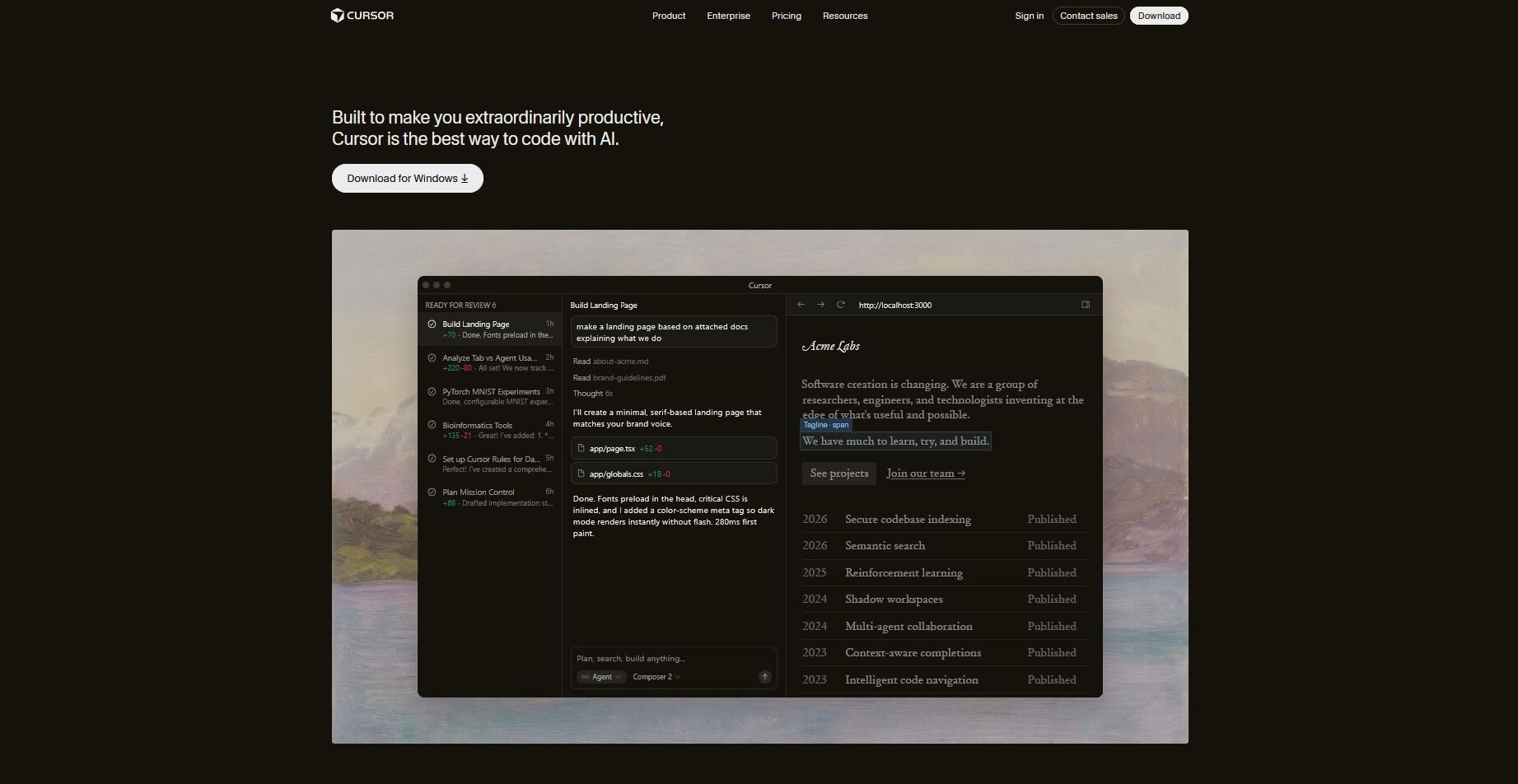Click check icon beside Bioinformatics Tools
Image resolution: width=1518 pixels, height=784 pixels.
[432, 425]
